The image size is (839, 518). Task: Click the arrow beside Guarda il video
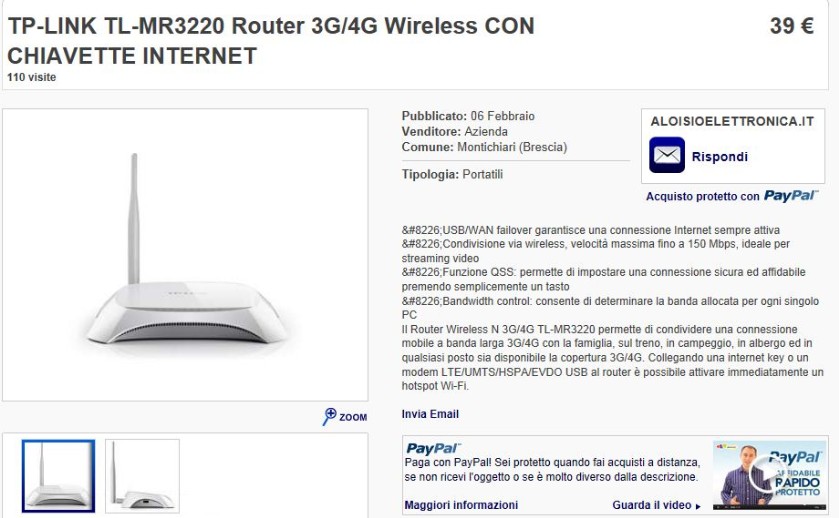click(698, 506)
